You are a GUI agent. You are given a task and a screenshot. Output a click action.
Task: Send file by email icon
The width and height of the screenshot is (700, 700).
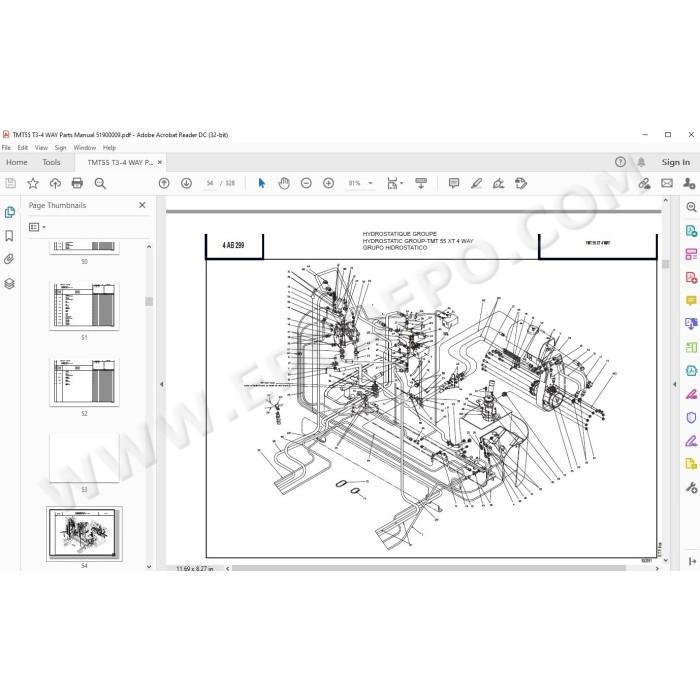[x=667, y=183]
